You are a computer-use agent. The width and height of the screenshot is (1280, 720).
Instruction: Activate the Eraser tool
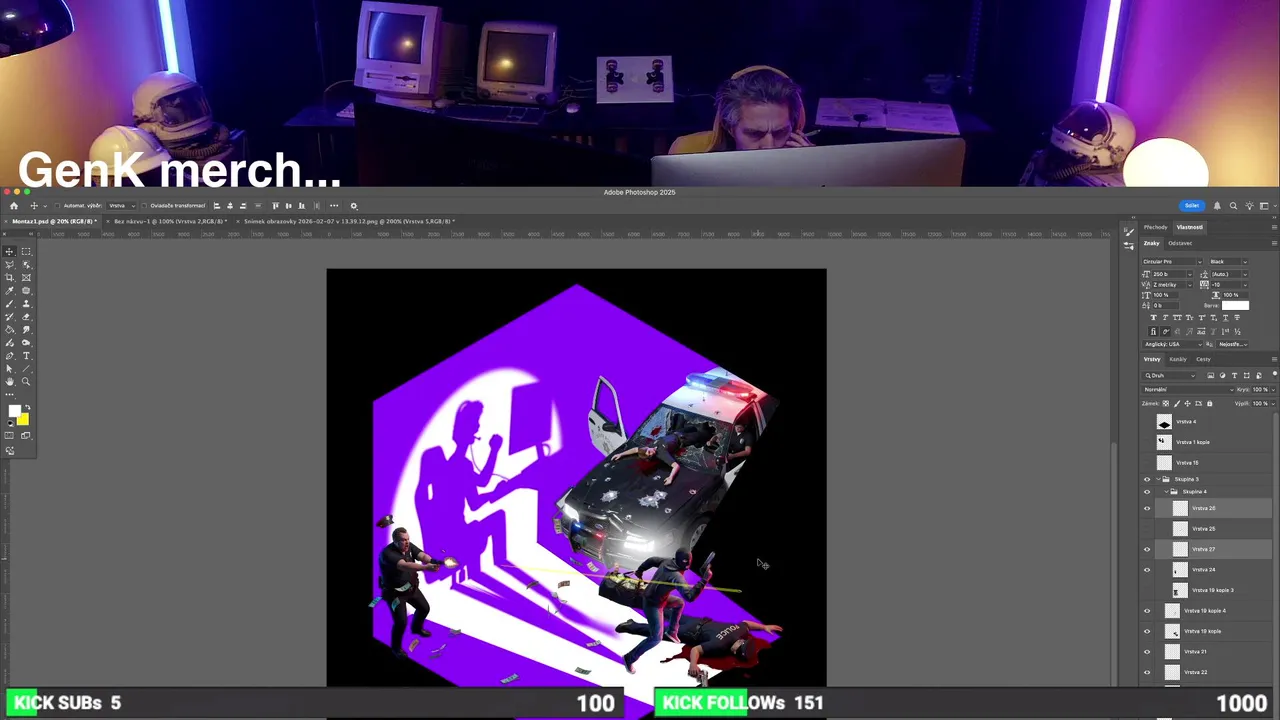tap(26, 316)
